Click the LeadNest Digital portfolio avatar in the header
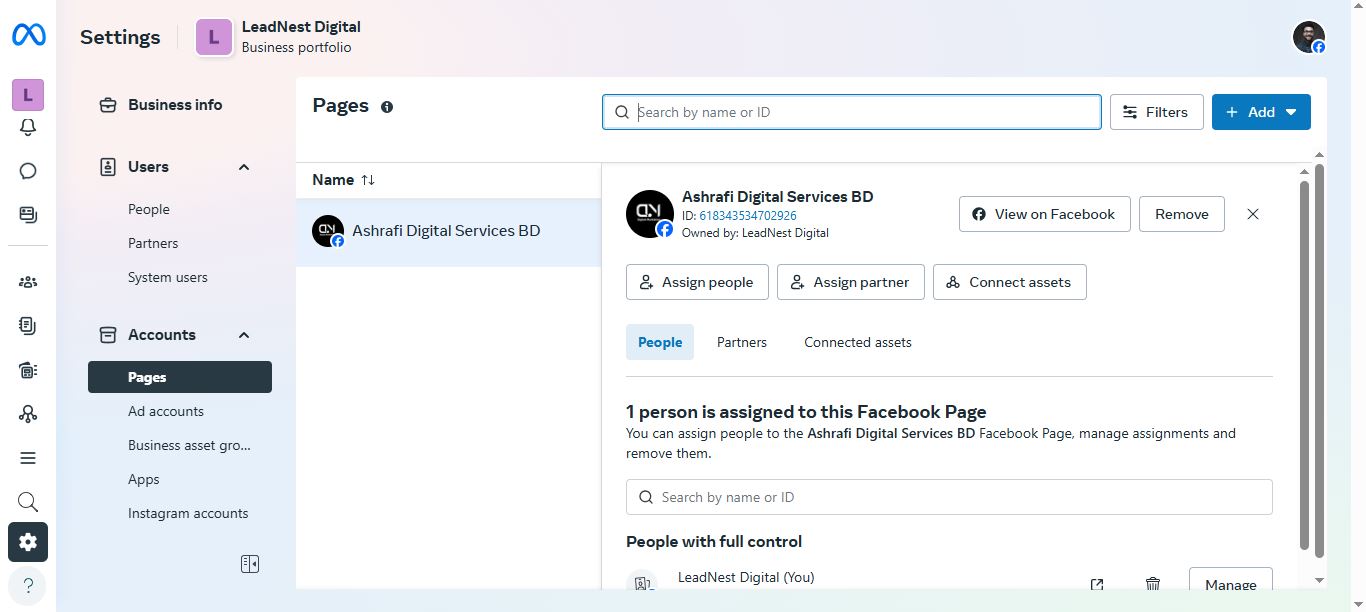 (x=213, y=37)
